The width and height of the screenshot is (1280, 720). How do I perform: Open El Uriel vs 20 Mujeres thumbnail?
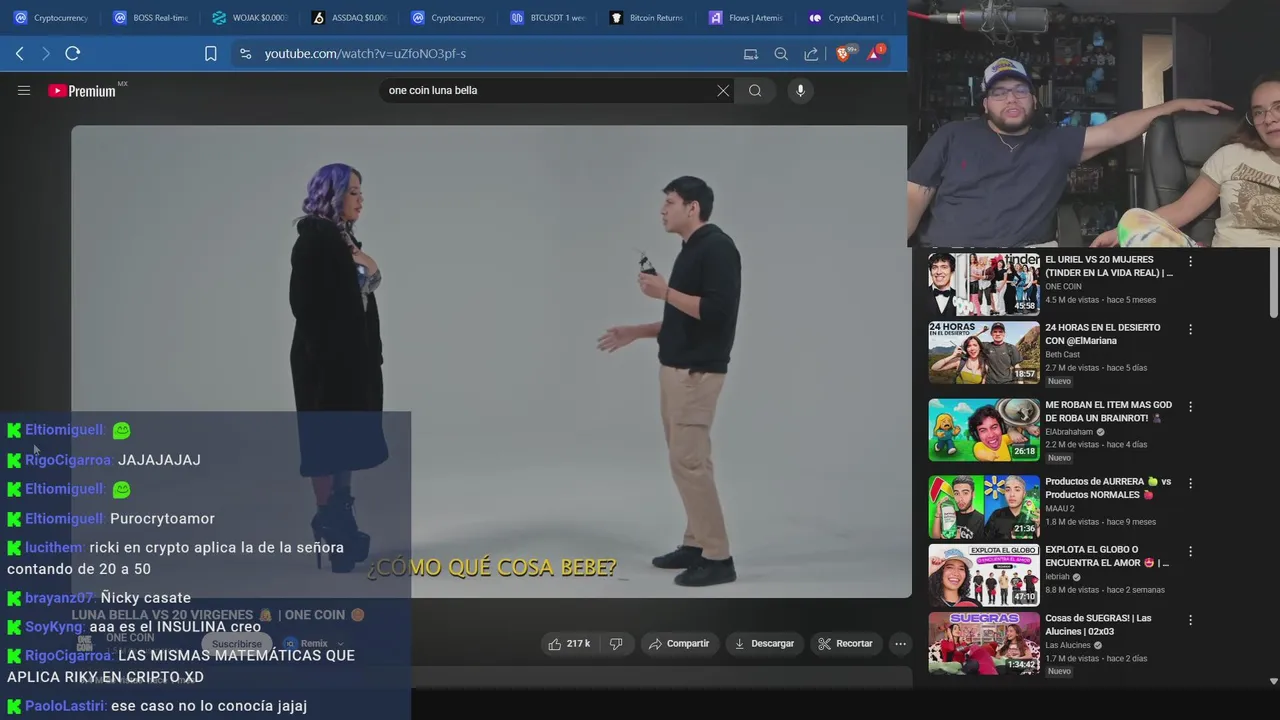[984, 284]
